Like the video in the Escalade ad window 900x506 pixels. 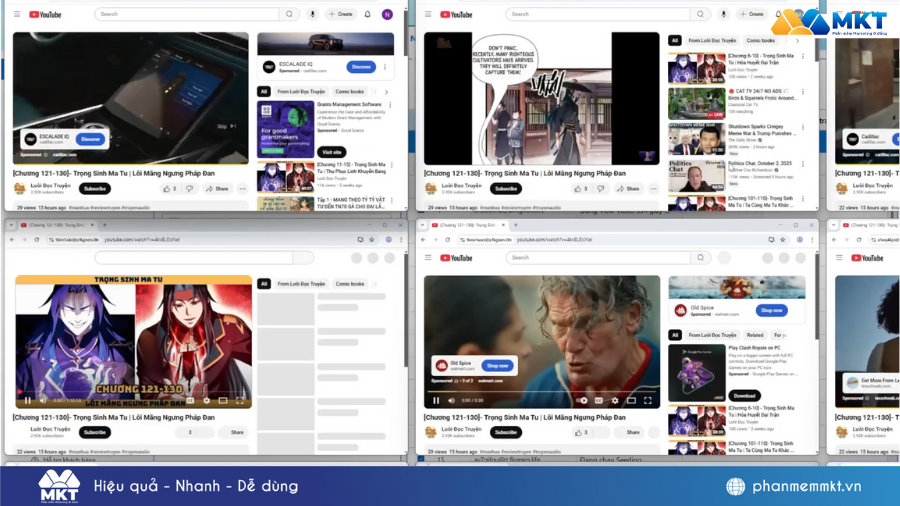[168, 188]
